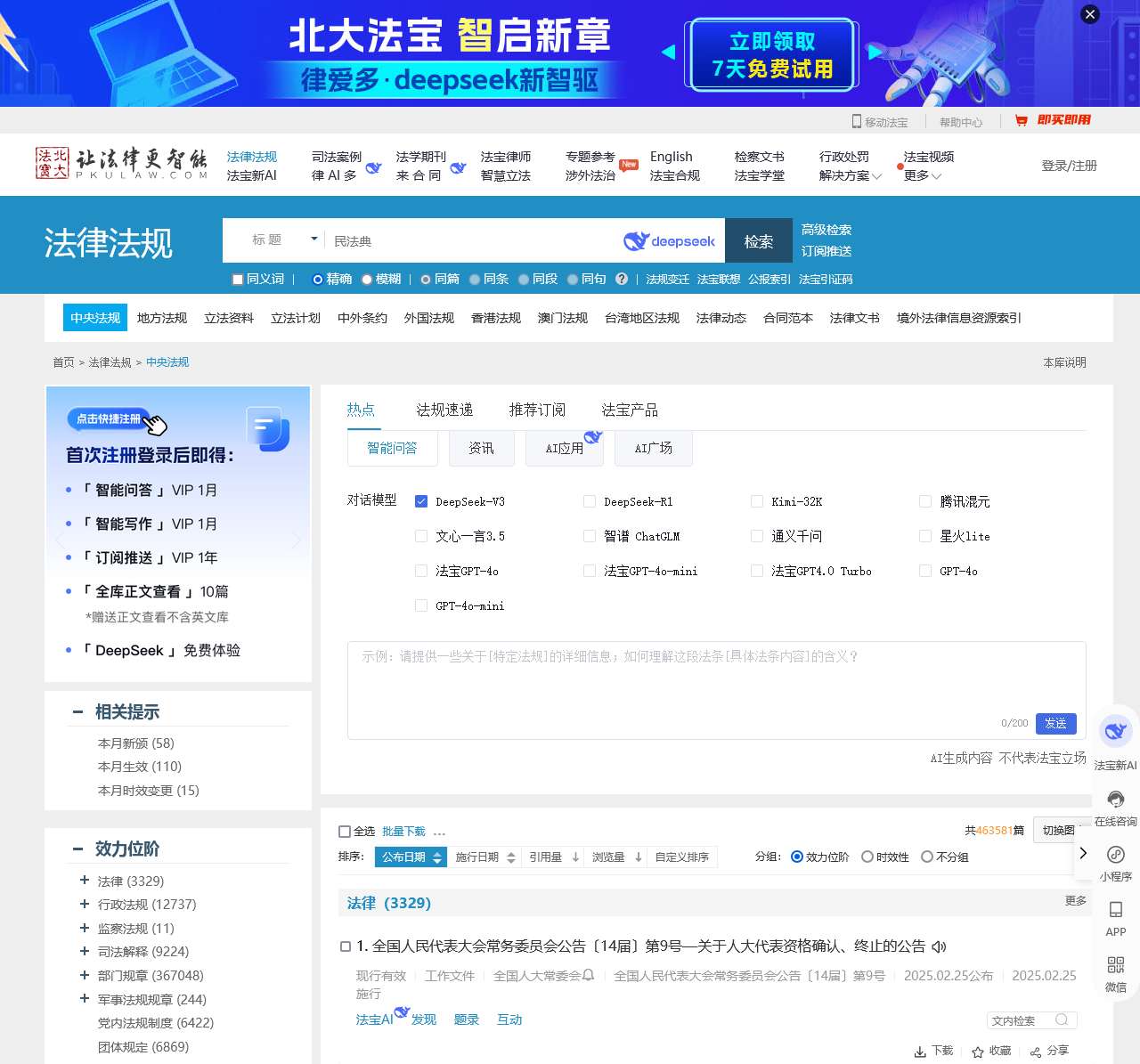Check the 全选 select-all checkbox
1140x1064 pixels.
coord(345,832)
